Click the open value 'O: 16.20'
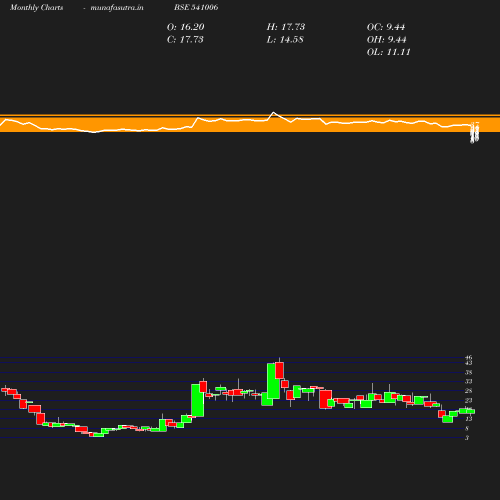The width and height of the screenshot is (500, 500). [185, 27]
